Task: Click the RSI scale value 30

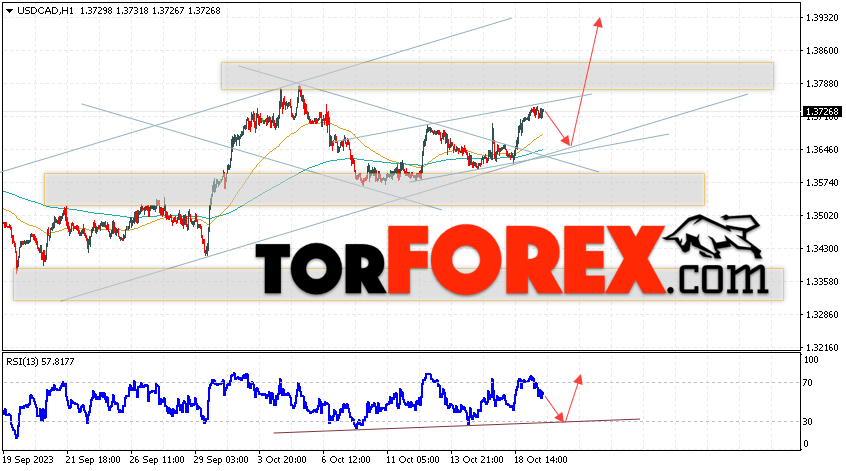Action: [x=808, y=422]
